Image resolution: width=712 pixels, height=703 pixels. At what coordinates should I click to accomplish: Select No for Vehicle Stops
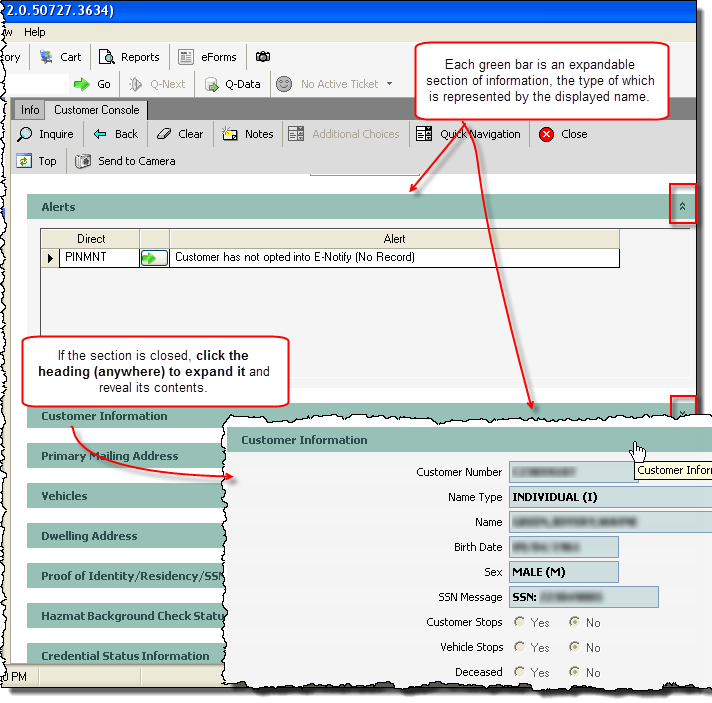tap(574, 647)
